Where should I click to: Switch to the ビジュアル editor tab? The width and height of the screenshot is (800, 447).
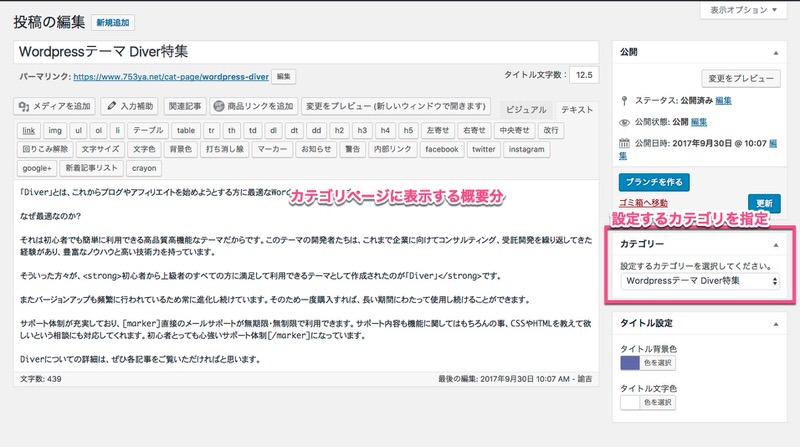[x=526, y=110]
